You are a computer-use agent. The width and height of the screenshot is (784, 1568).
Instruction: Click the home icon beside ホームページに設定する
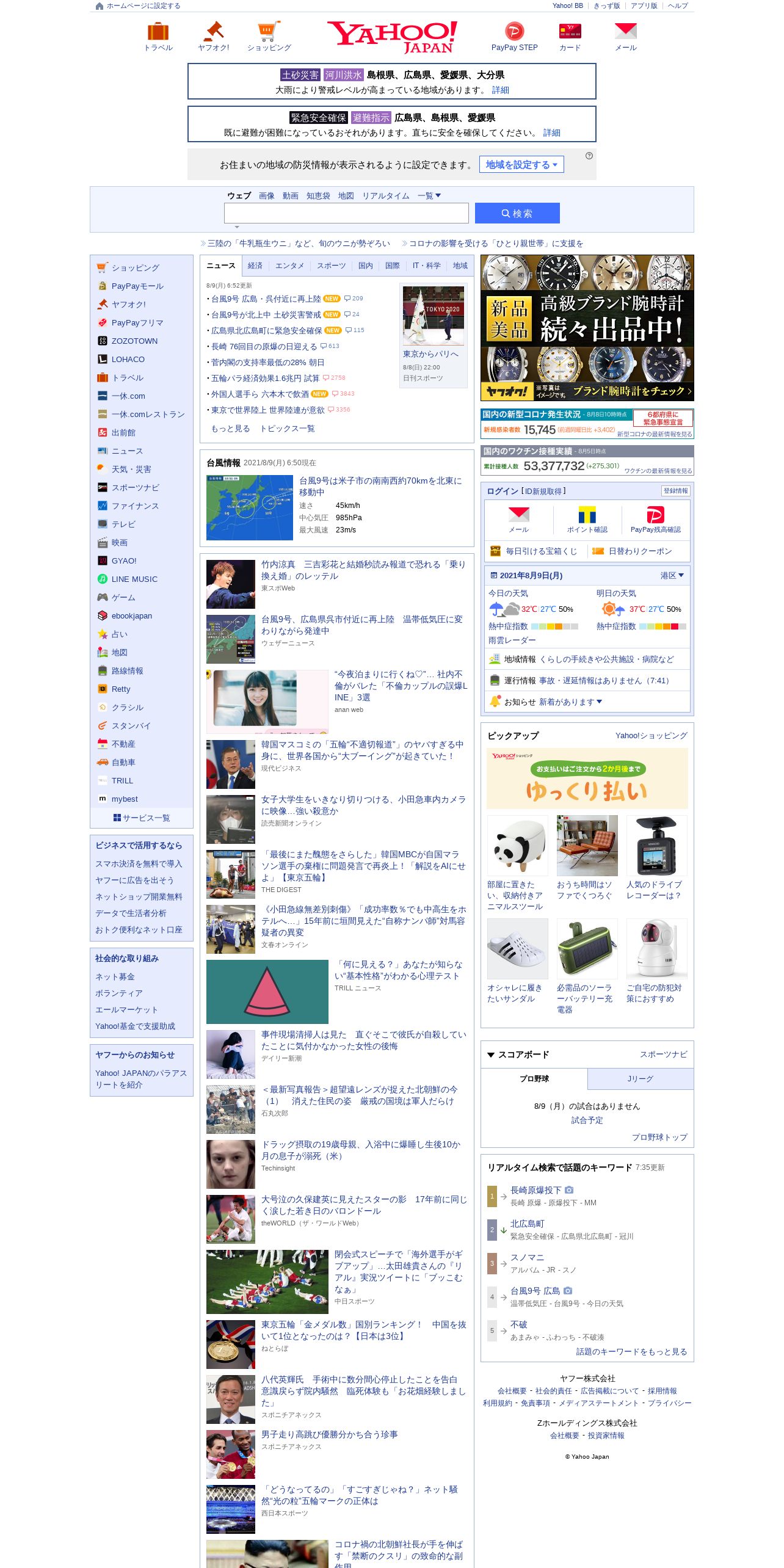coord(100,6)
